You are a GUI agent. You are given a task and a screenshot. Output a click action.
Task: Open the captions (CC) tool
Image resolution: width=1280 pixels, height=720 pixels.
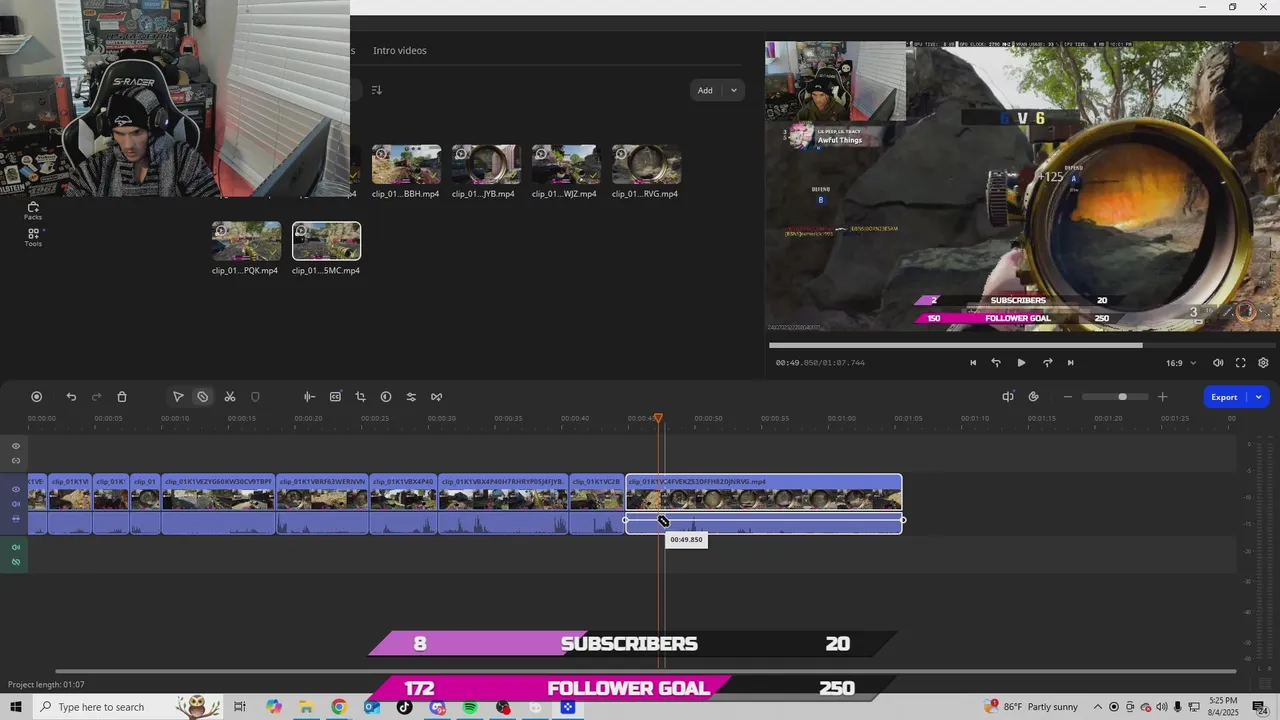[335, 397]
